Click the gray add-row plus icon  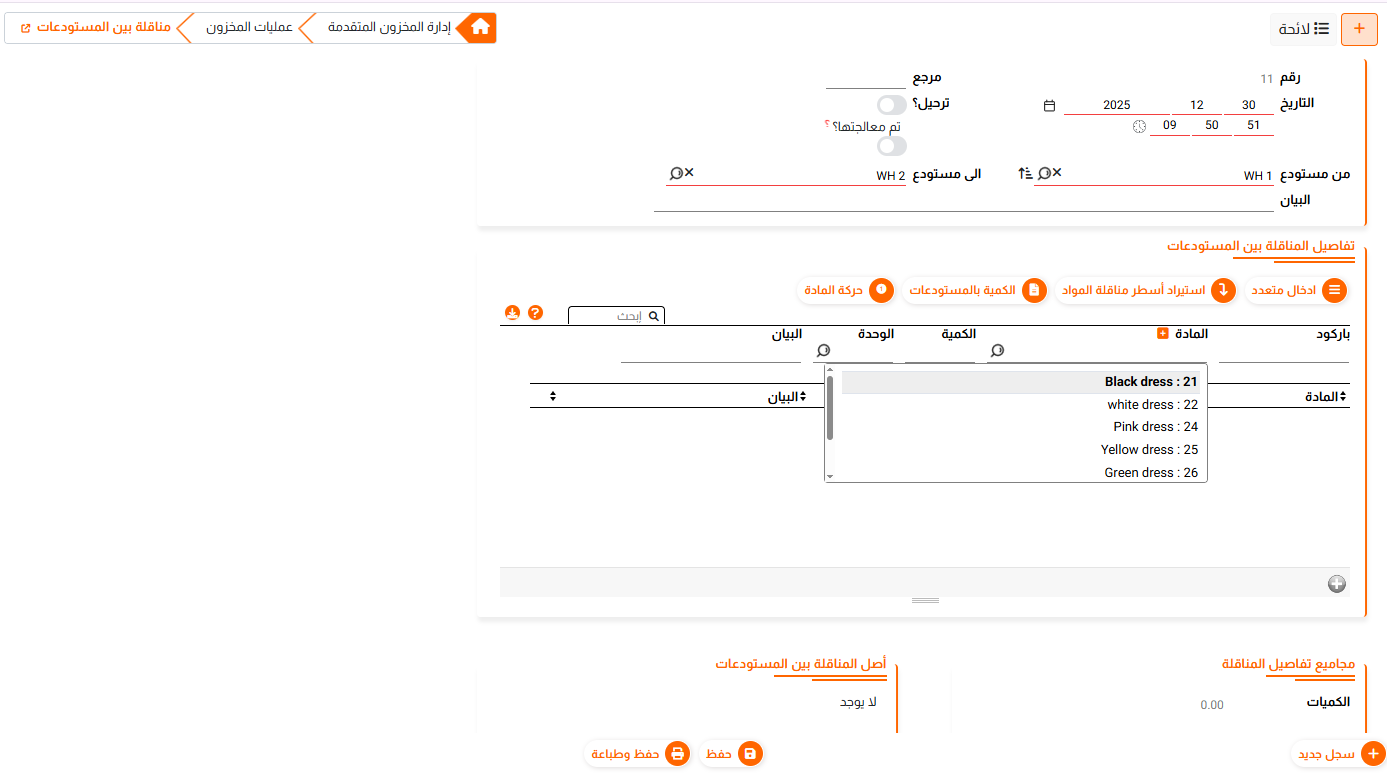coord(1336,584)
